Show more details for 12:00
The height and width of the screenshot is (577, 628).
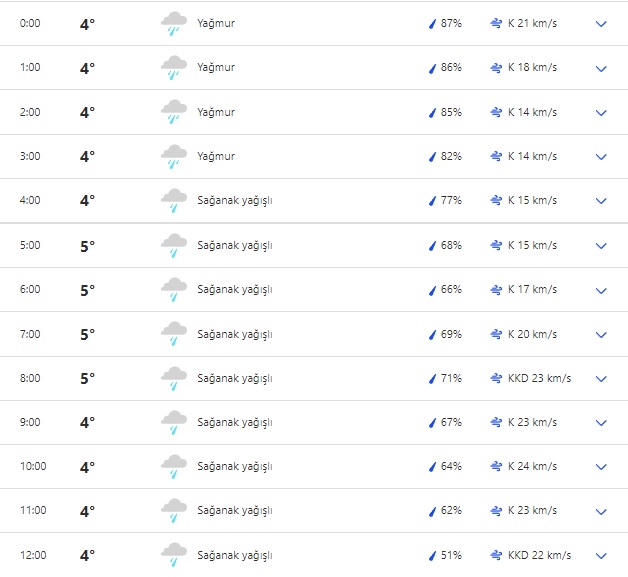601,555
